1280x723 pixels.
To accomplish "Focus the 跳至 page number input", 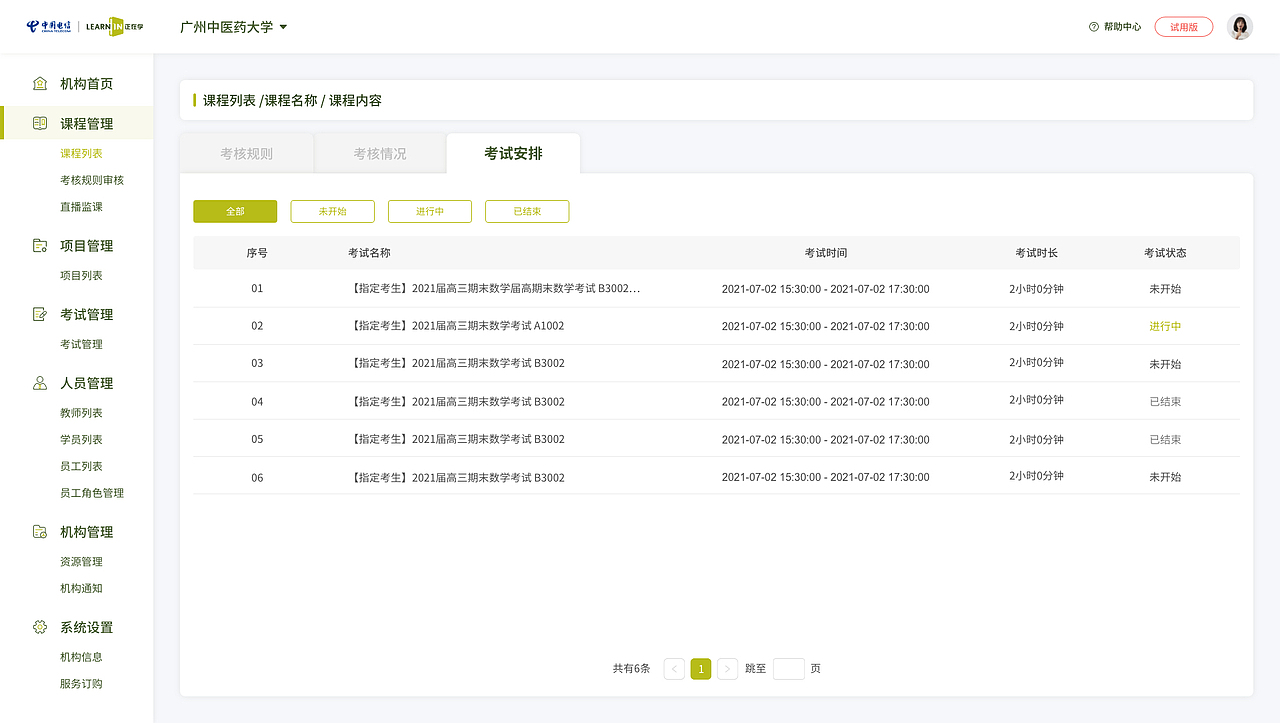I will (789, 668).
